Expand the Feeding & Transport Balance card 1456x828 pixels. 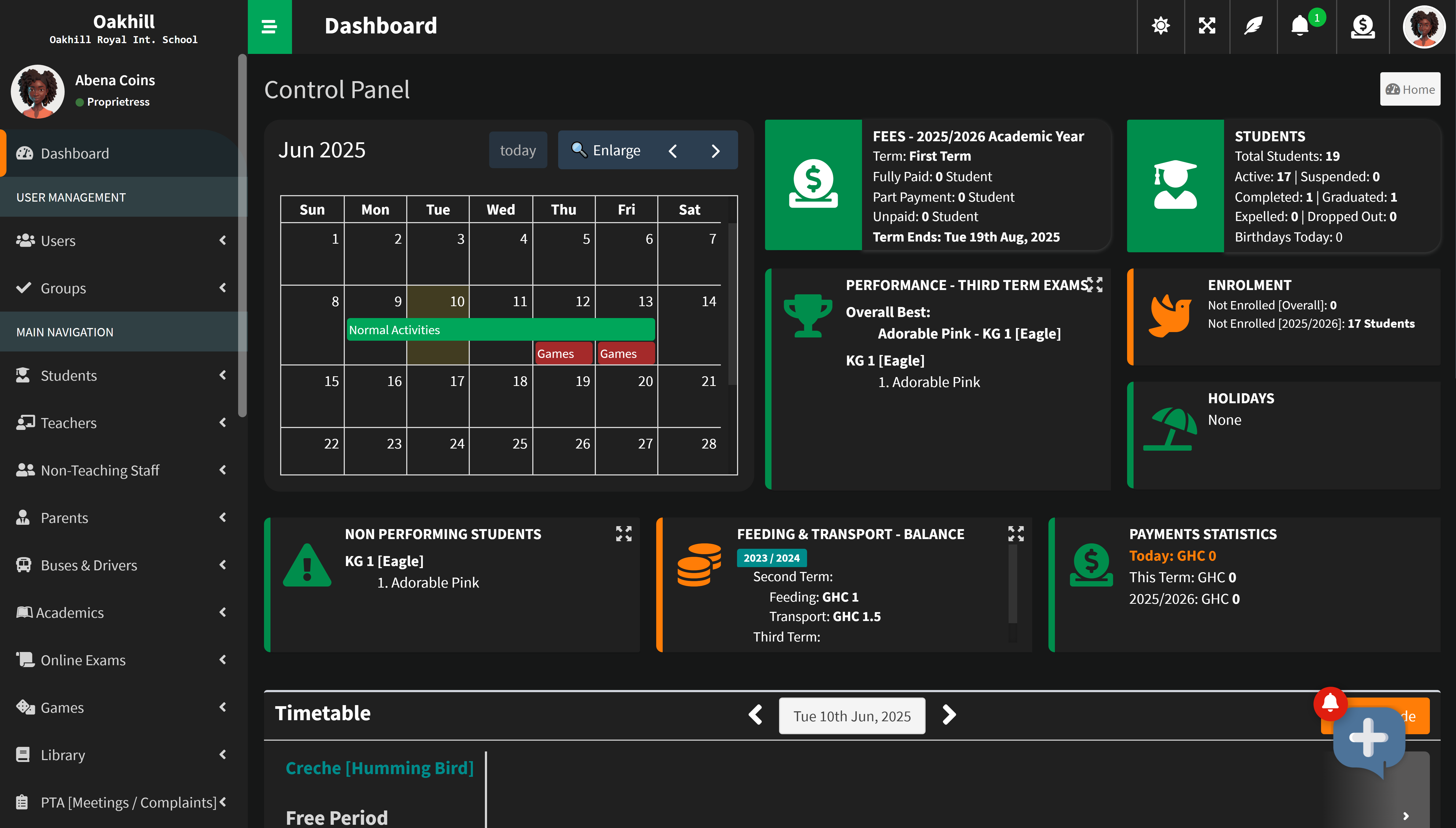point(1016,533)
